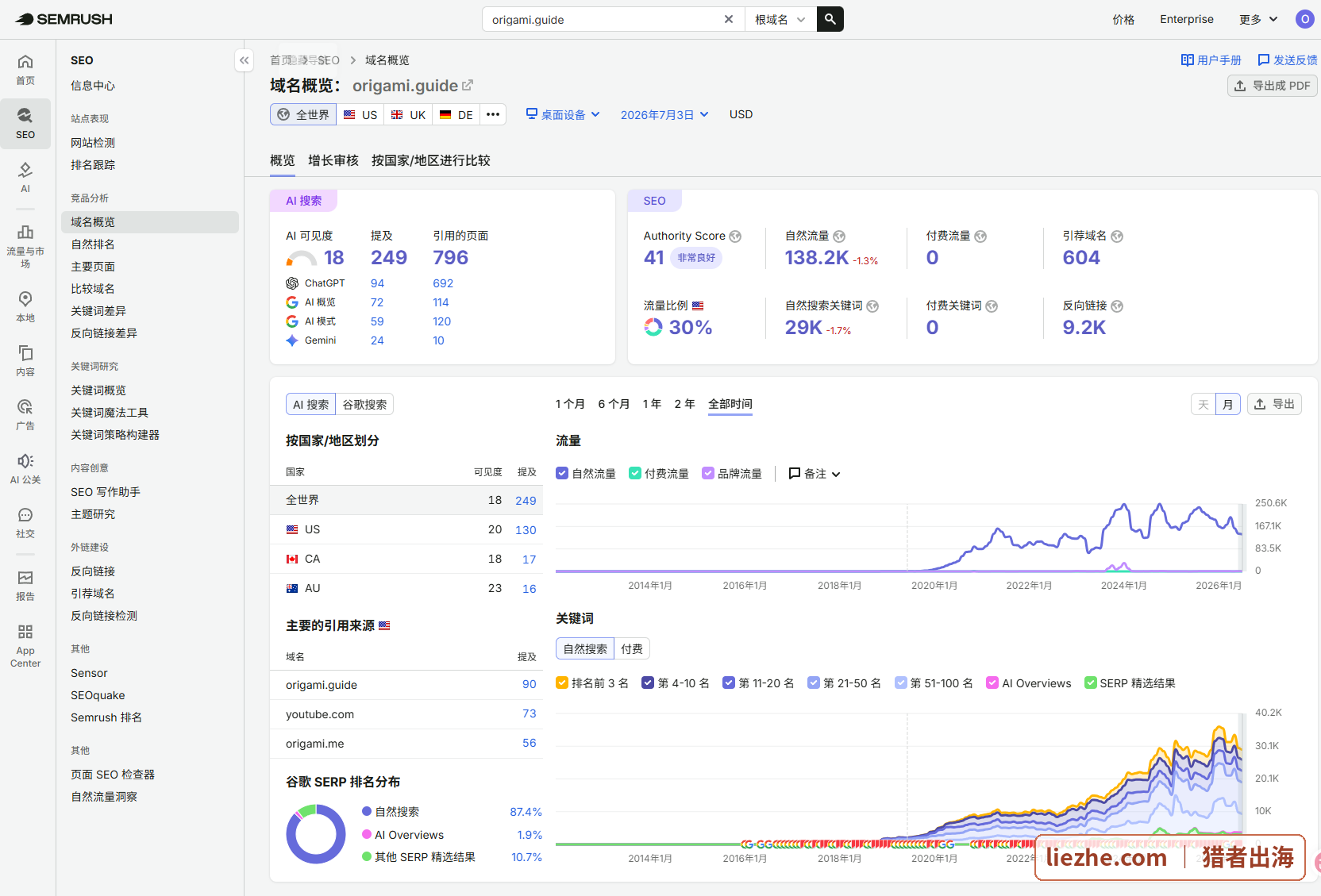Viewport: 1321px width, 896px height.
Task: Switch the chart to Day view
Action: point(1204,404)
